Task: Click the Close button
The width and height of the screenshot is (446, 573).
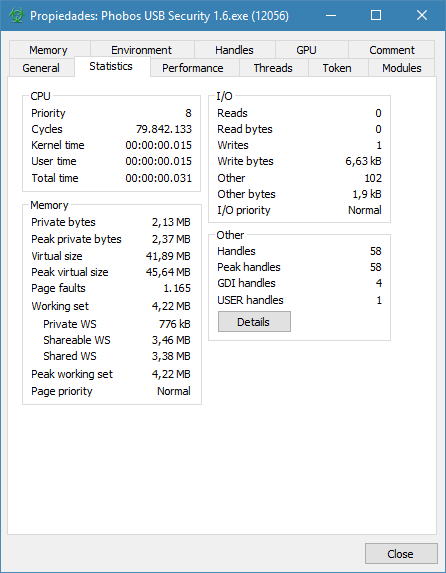Action: click(401, 554)
